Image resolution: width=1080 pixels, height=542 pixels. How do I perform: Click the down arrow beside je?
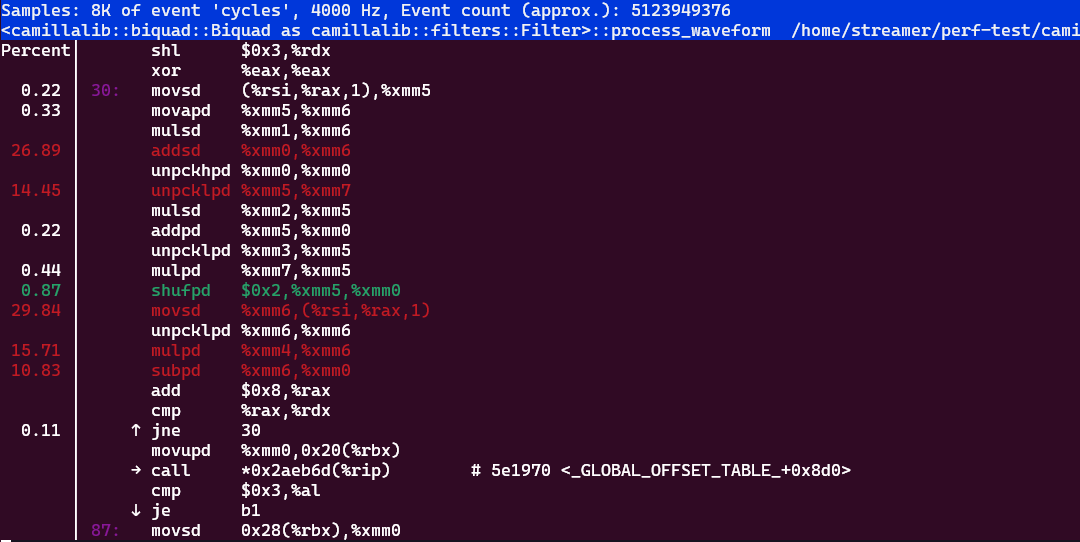click(x=136, y=510)
